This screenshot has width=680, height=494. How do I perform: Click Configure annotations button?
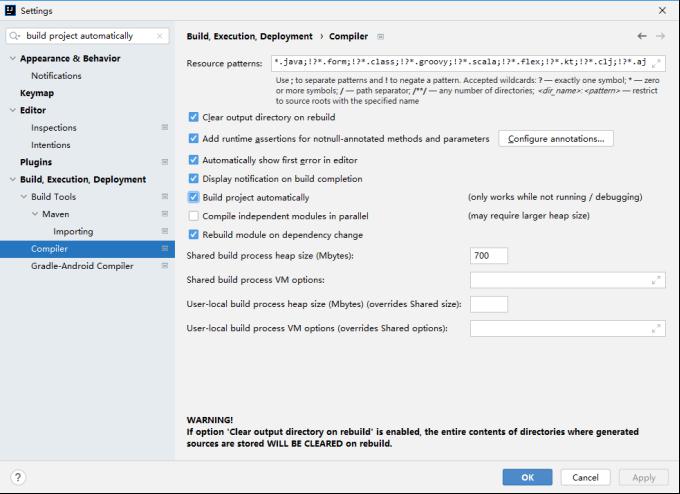[556, 139]
